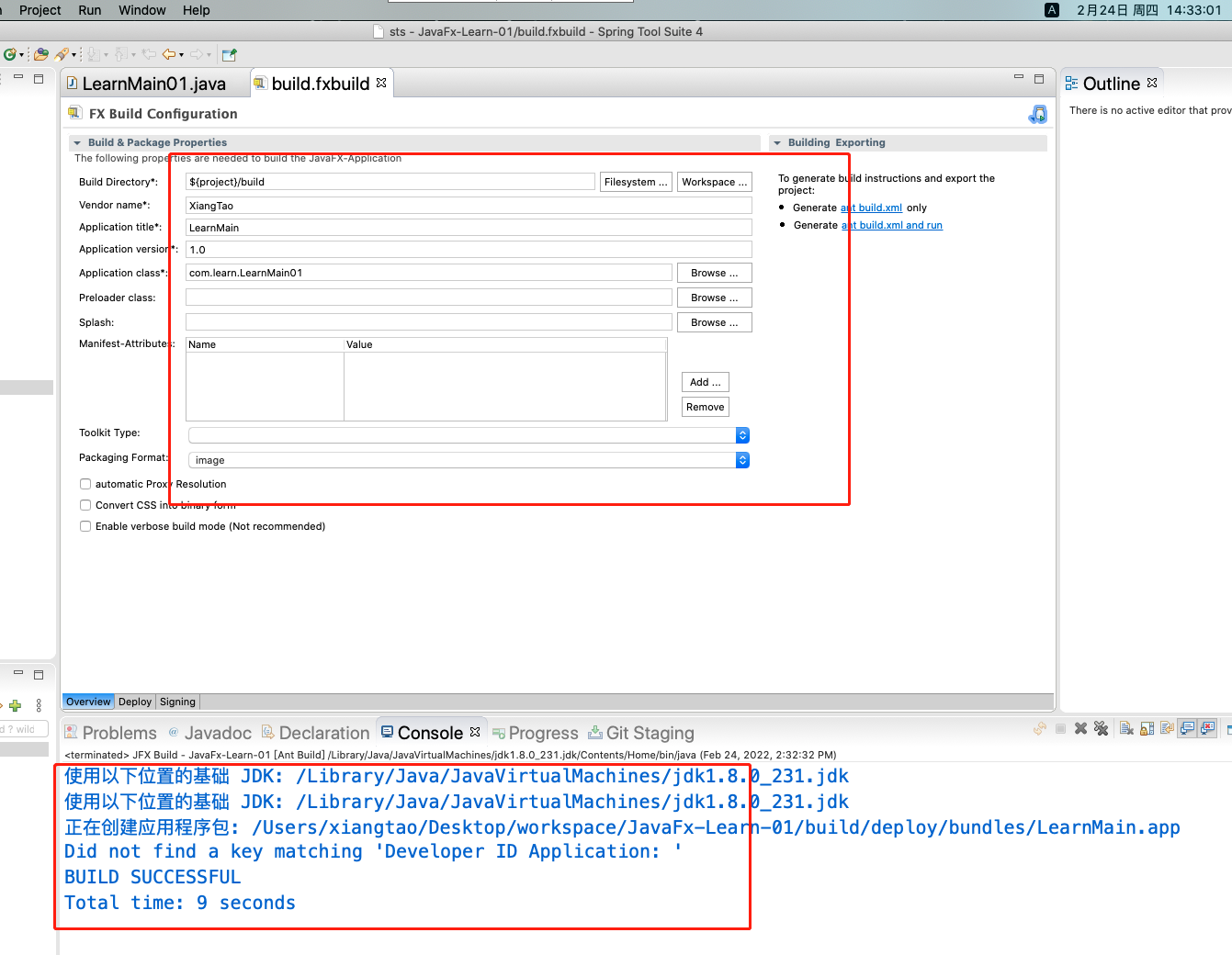
Task: Open the Search flashlight dropdown arrow
Action: point(74,55)
